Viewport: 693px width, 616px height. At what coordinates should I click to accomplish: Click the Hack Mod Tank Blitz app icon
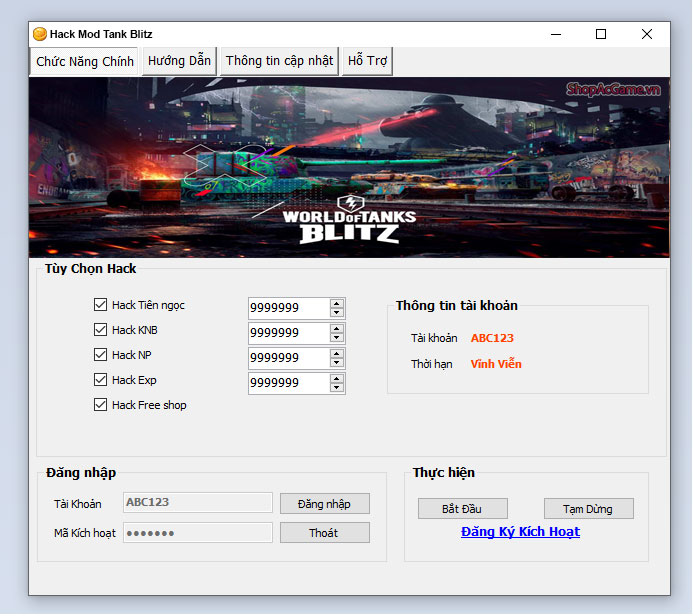coord(40,34)
